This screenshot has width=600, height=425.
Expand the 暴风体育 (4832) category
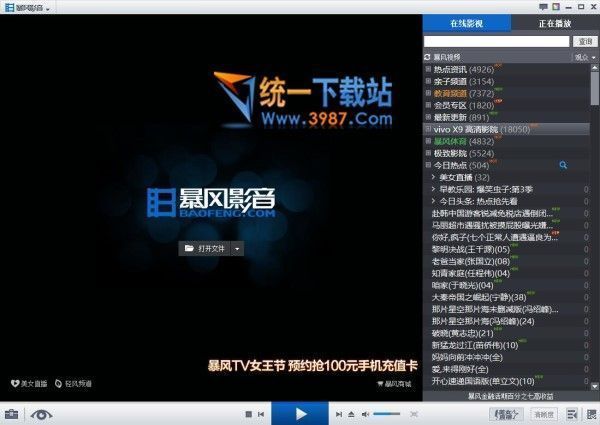tap(429, 141)
